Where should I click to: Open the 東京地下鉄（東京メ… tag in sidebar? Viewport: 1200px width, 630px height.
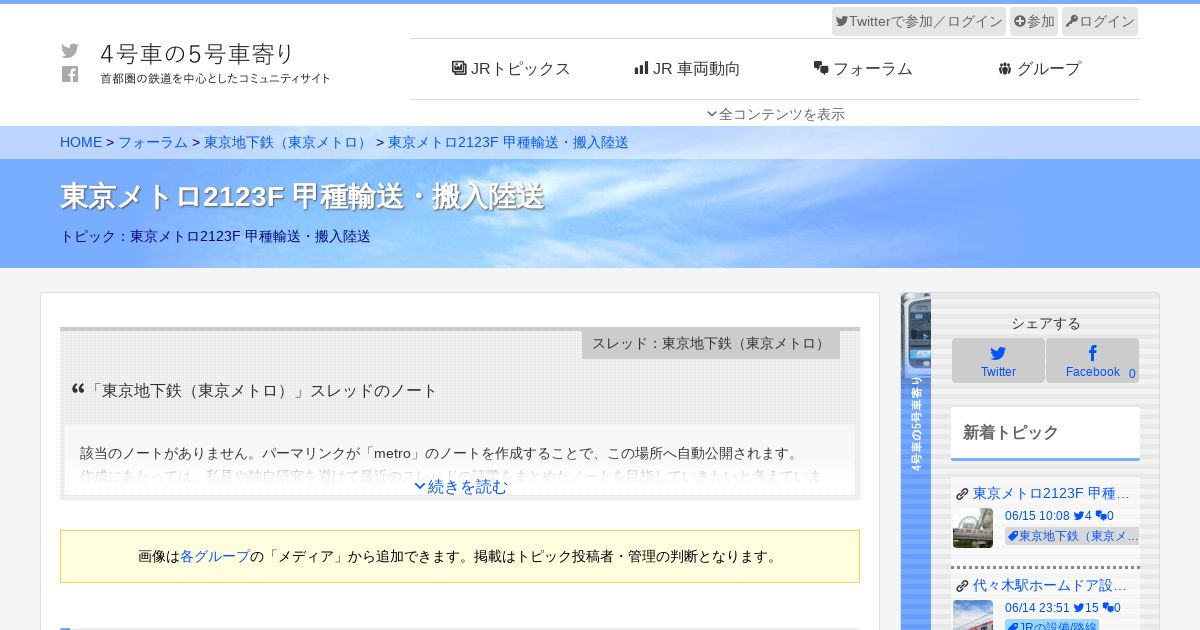click(x=1072, y=536)
